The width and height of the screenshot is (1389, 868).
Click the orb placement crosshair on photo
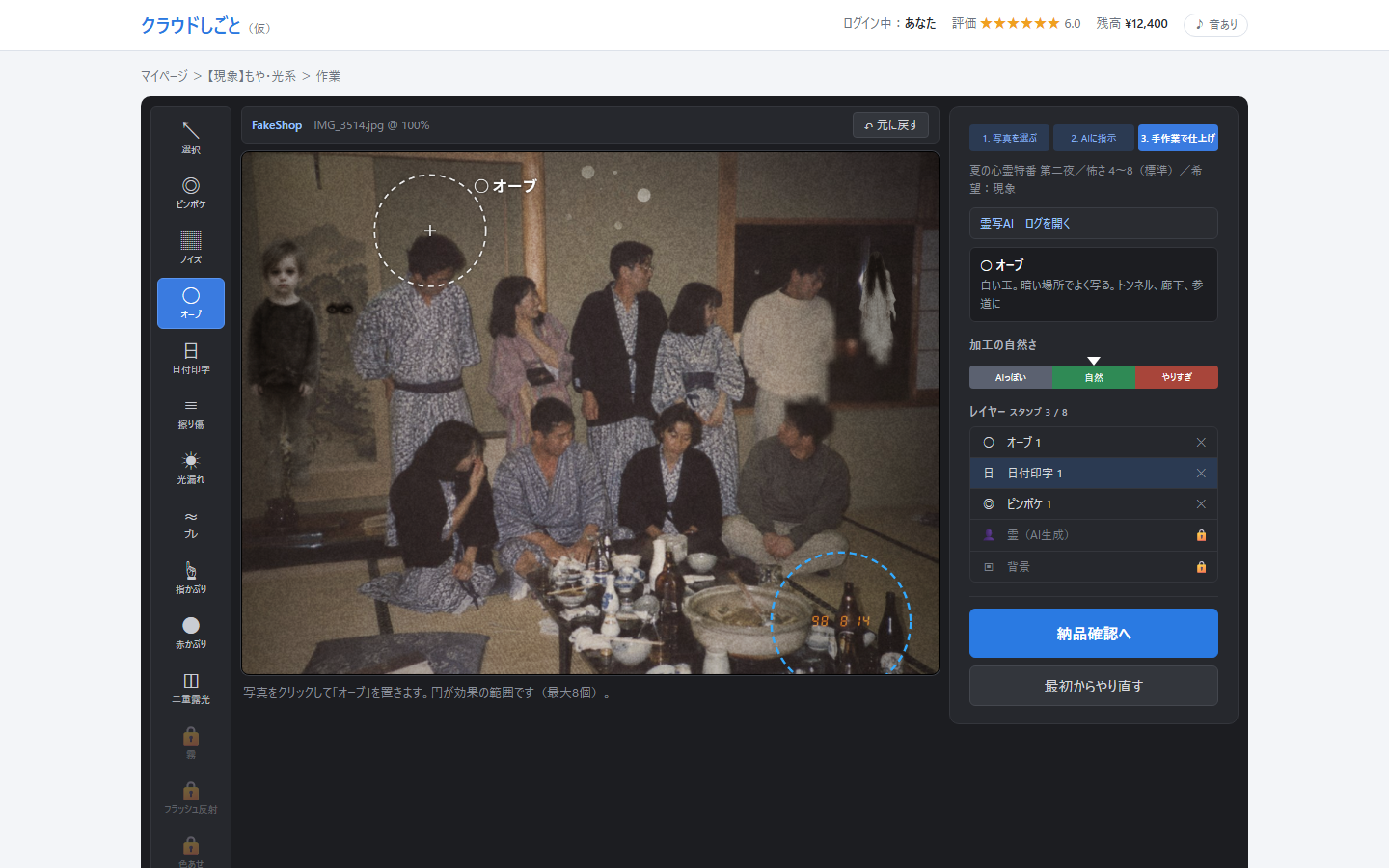pyautogui.click(x=430, y=231)
